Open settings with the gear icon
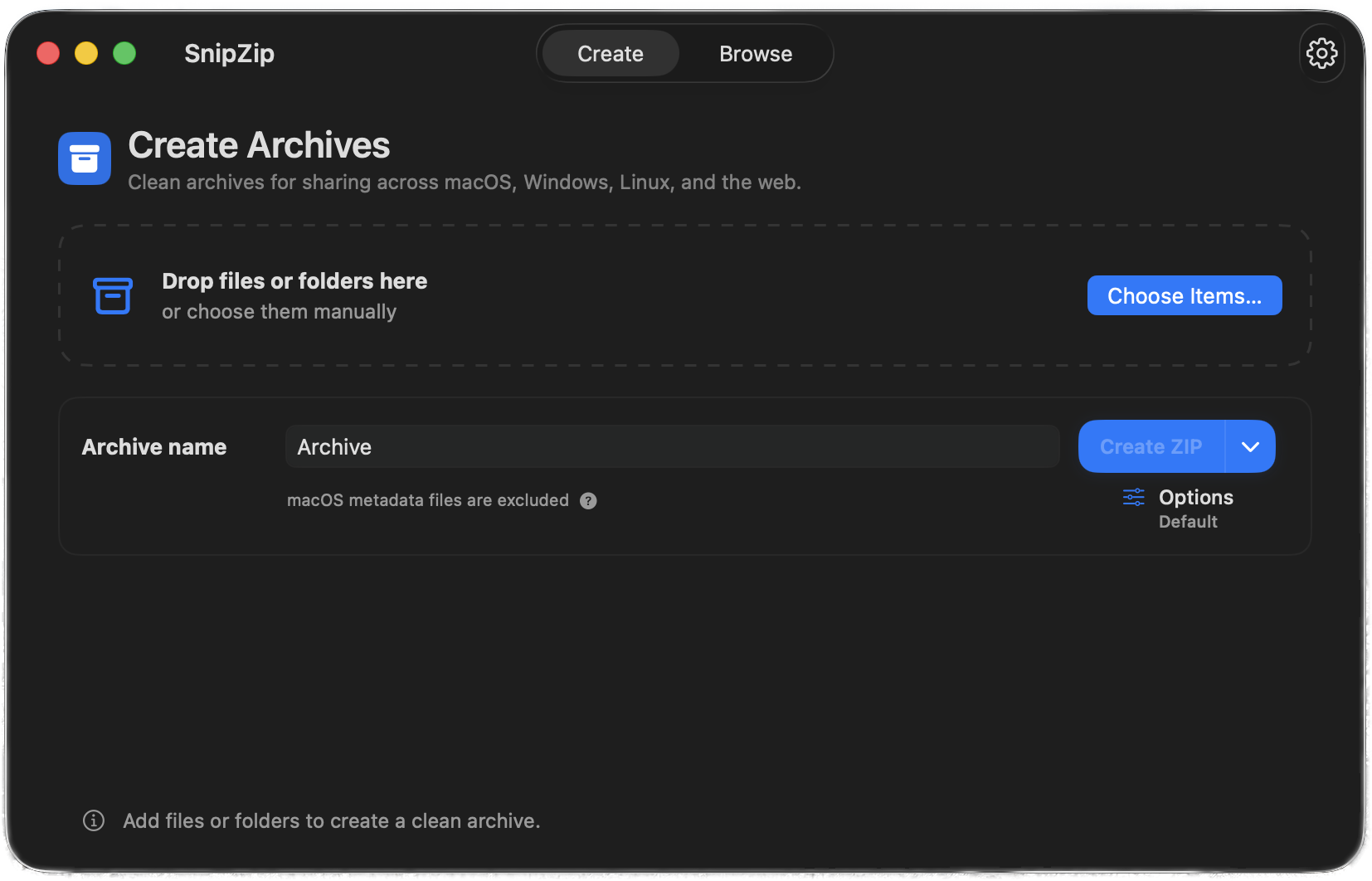 pos(1321,54)
